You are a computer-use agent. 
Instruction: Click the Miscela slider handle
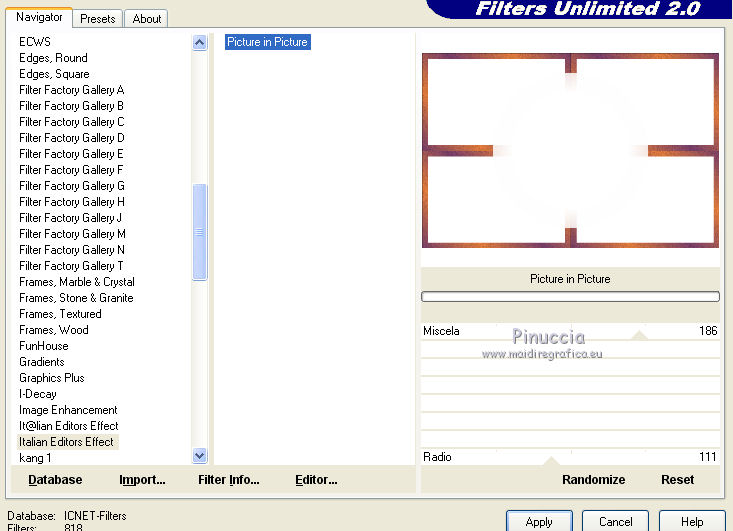[x=639, y=335]
